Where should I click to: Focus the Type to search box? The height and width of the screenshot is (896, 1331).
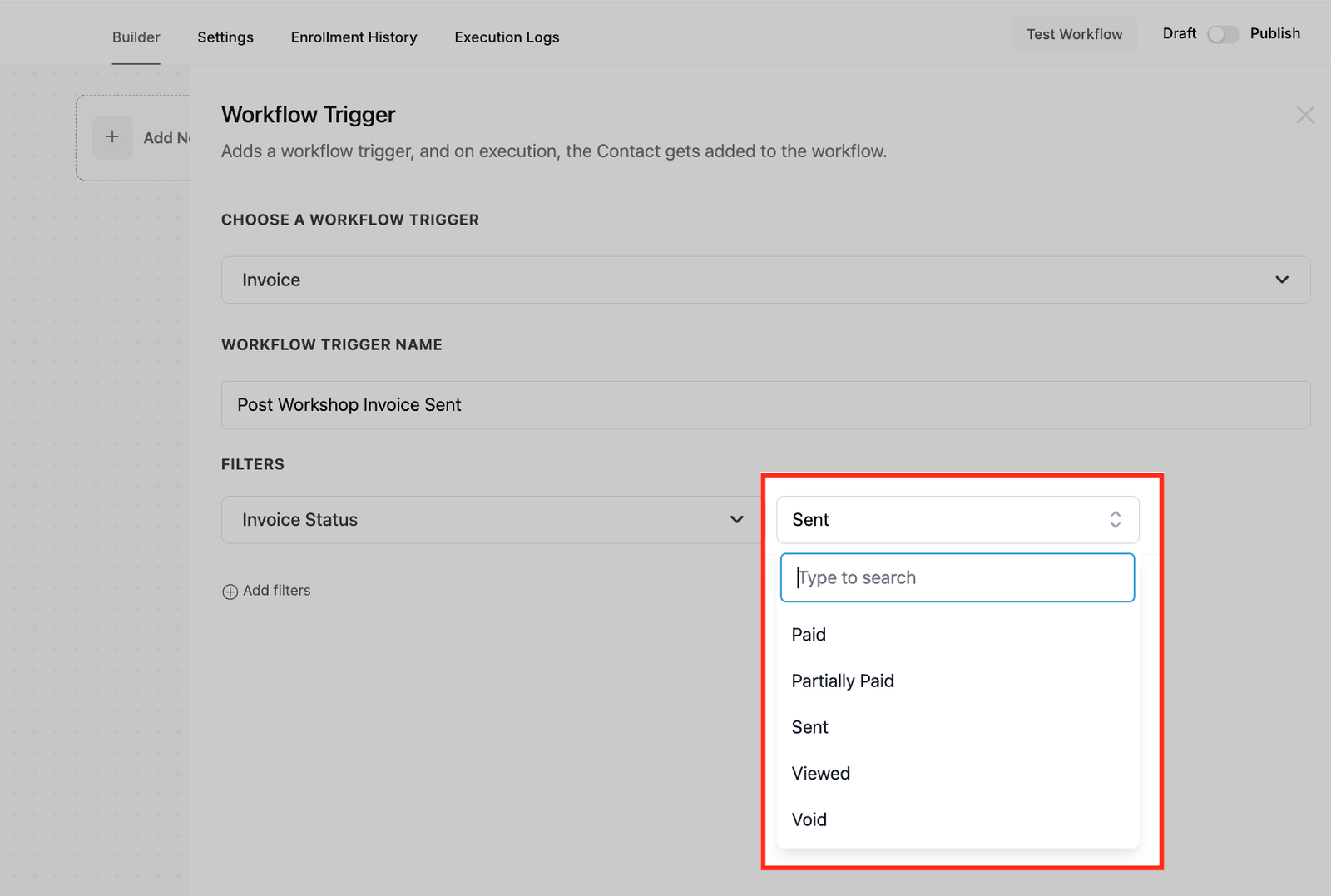tap(957, 577)
